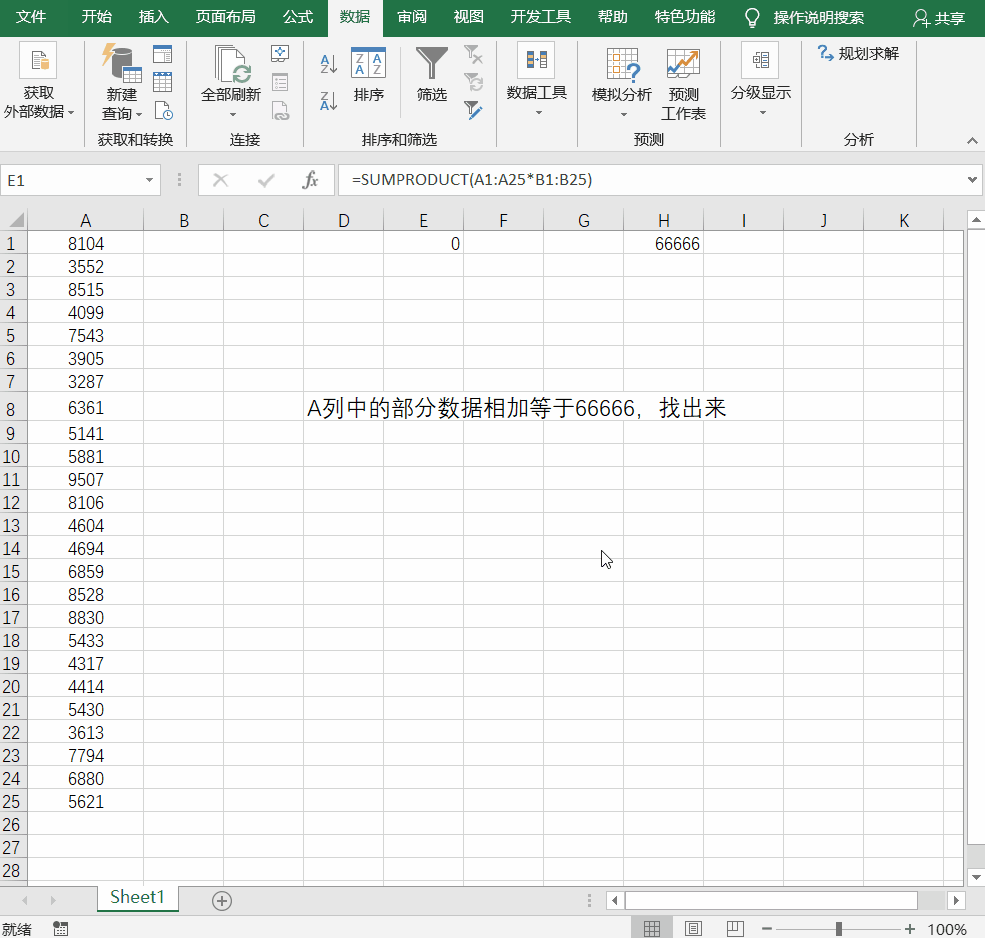Switch to the 公式 (Formulas) tab
The image size is (985, 938).
click(298, 17)
